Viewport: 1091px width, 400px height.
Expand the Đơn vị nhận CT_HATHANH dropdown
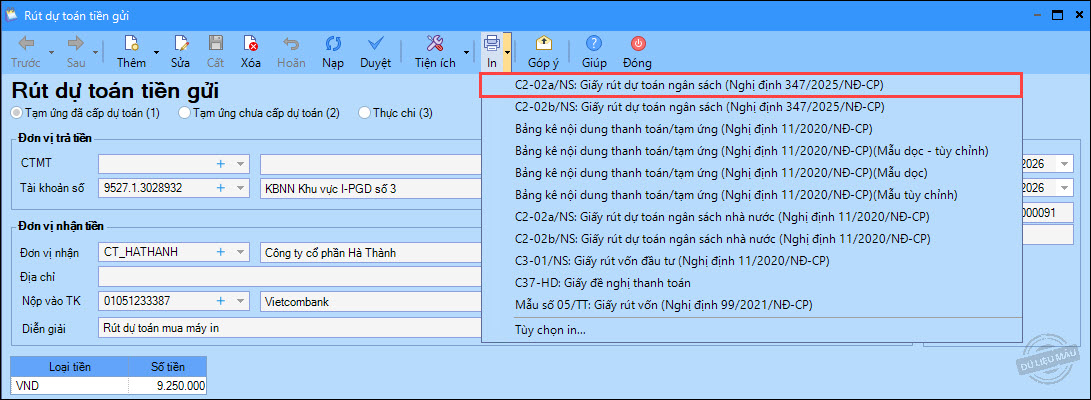coord(240,251)
